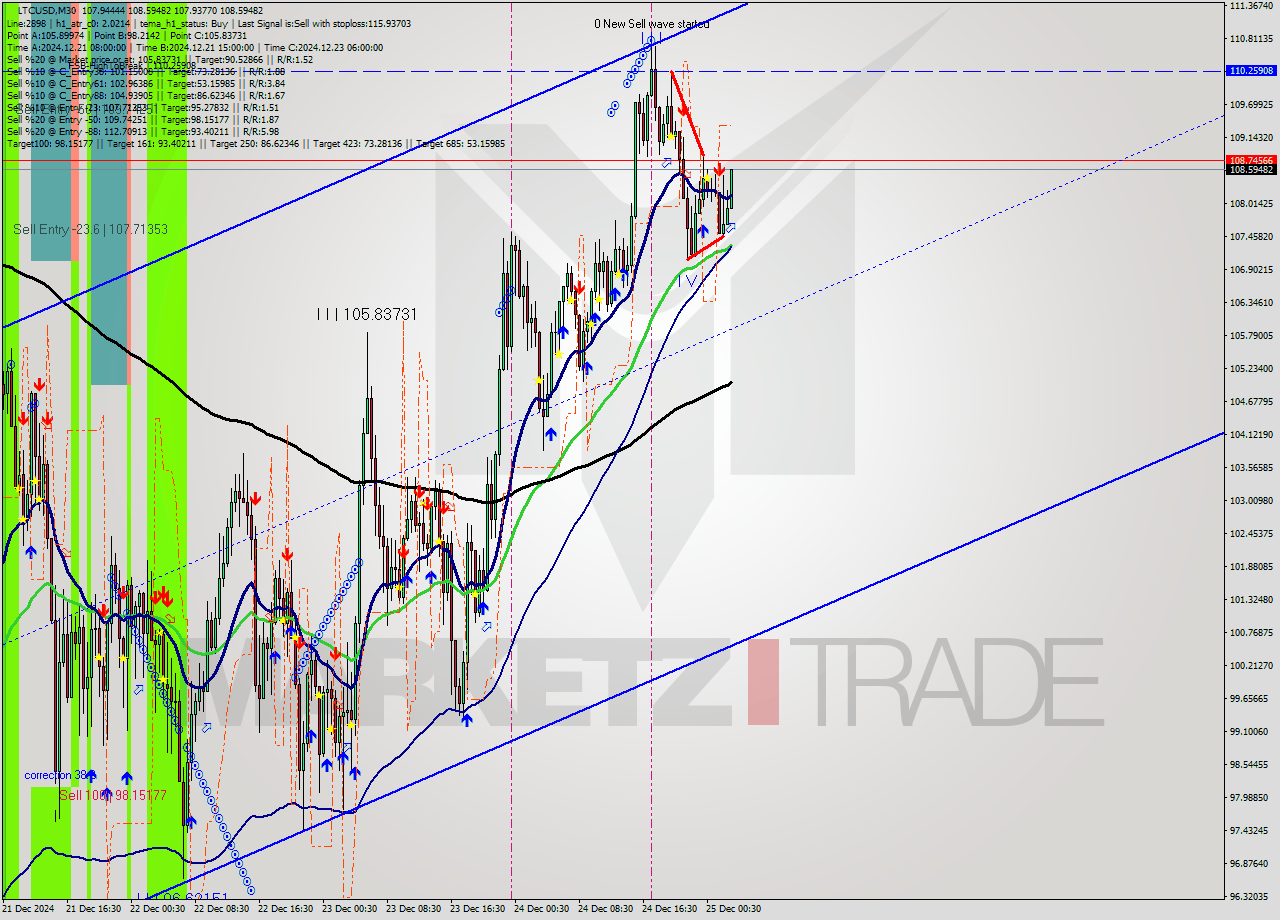Click the 'I I I 105.83731' annotation
1280x920 pixels.
(x=366, y=314)
